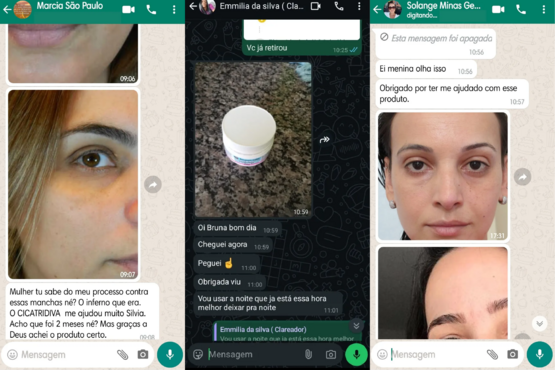
Task: Open Solange's face photo sent at 17:31
Action: [443, 176]
